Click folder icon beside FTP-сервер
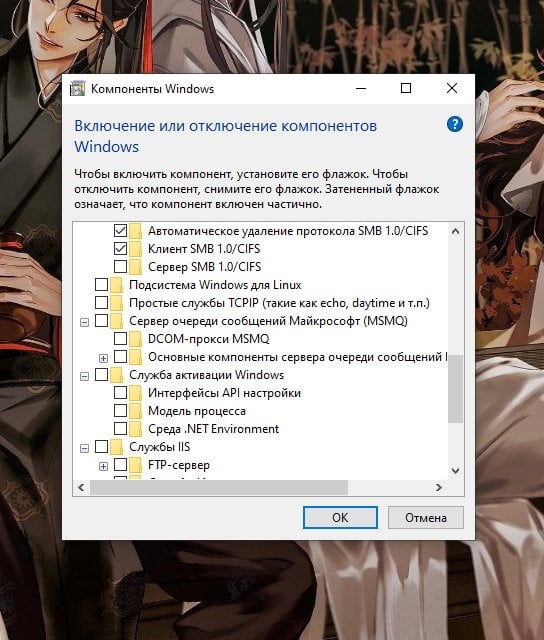This screenshot has height=640, width=544. click(x=135, y=464)
